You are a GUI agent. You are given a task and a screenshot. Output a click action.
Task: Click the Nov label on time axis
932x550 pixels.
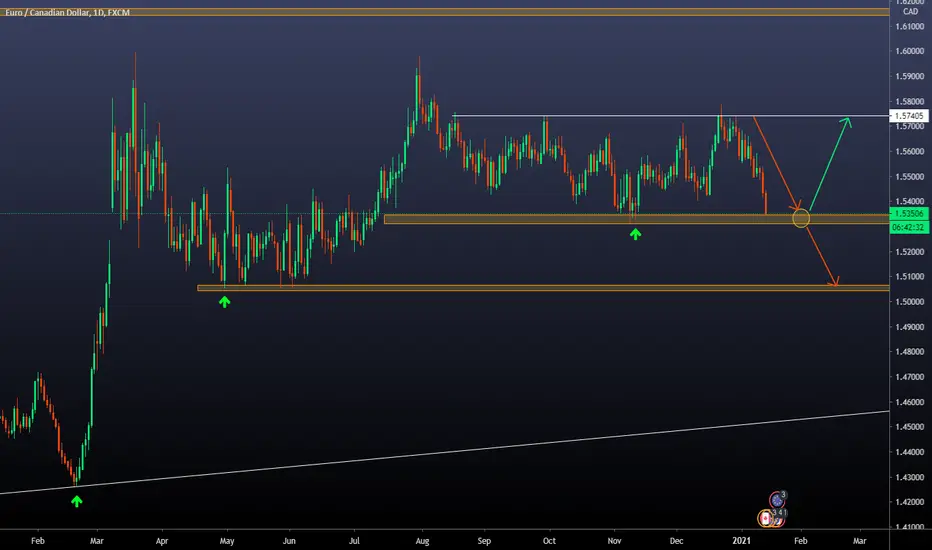click(x=614, y=540)
